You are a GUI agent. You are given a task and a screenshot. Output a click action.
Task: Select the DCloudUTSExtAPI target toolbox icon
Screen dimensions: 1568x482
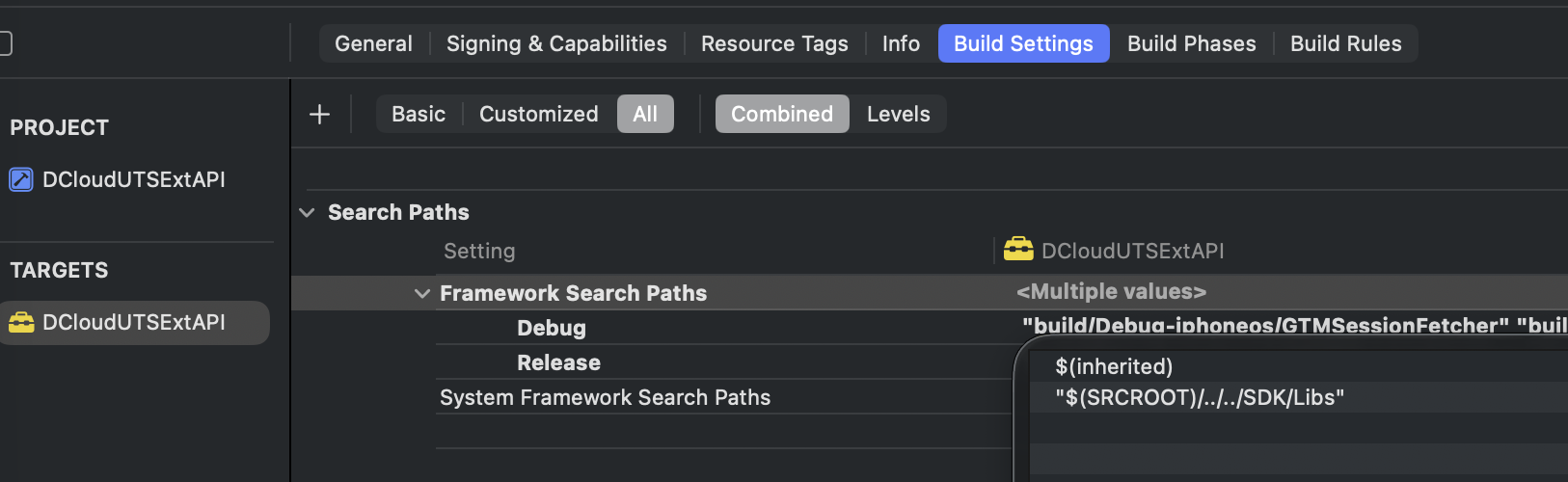[x=21, y=322]
